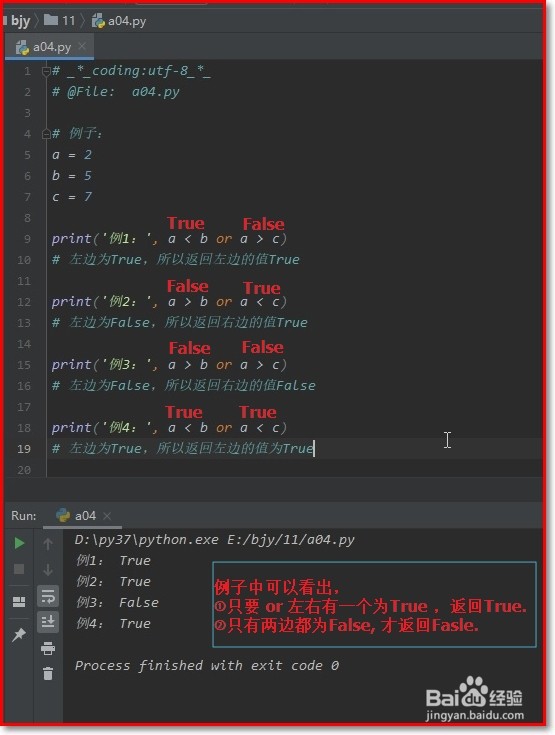Close the a04 run tab

pyautogui.click(x=107, y=516)
